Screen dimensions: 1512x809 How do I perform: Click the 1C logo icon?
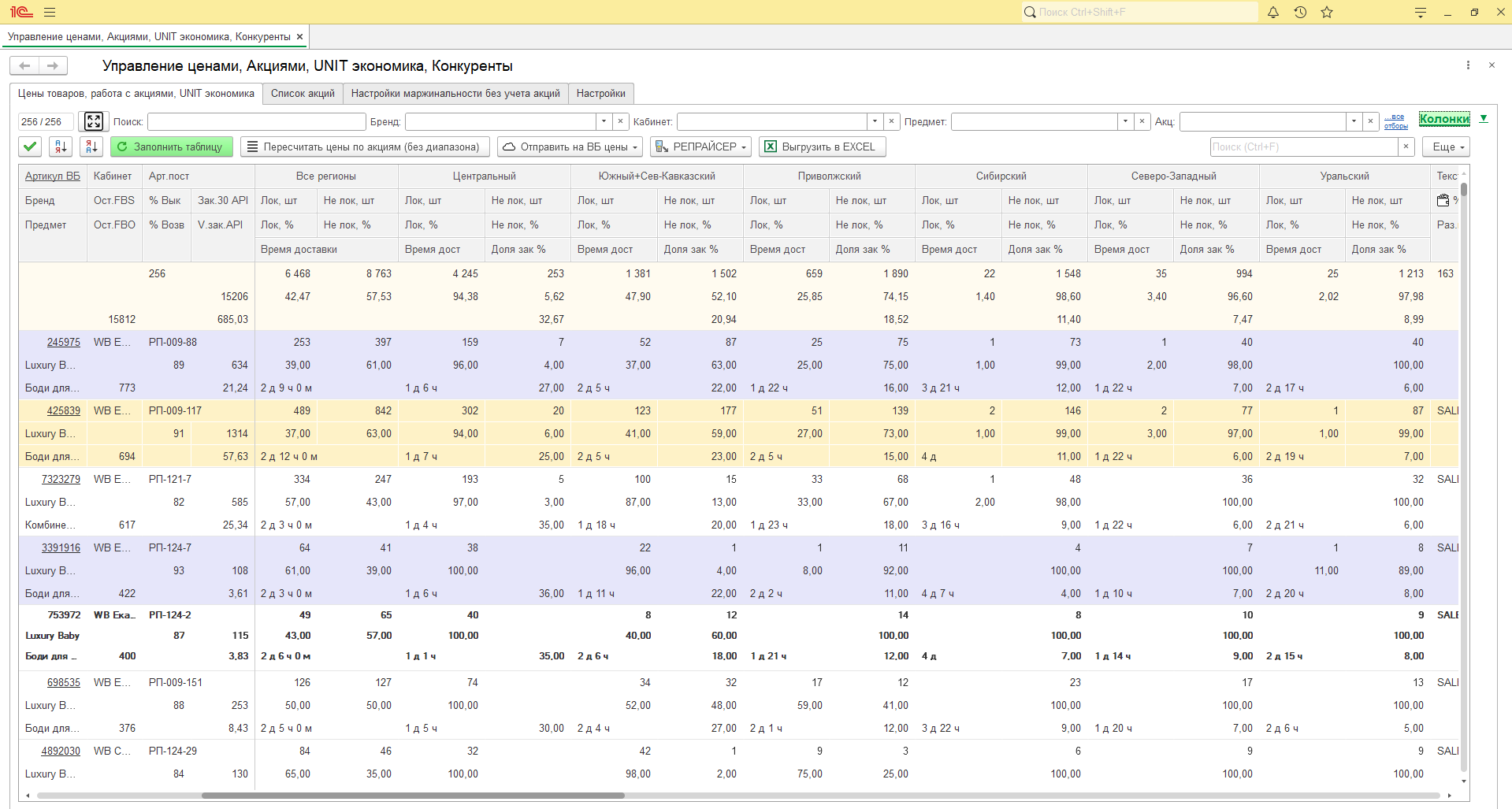21,12
